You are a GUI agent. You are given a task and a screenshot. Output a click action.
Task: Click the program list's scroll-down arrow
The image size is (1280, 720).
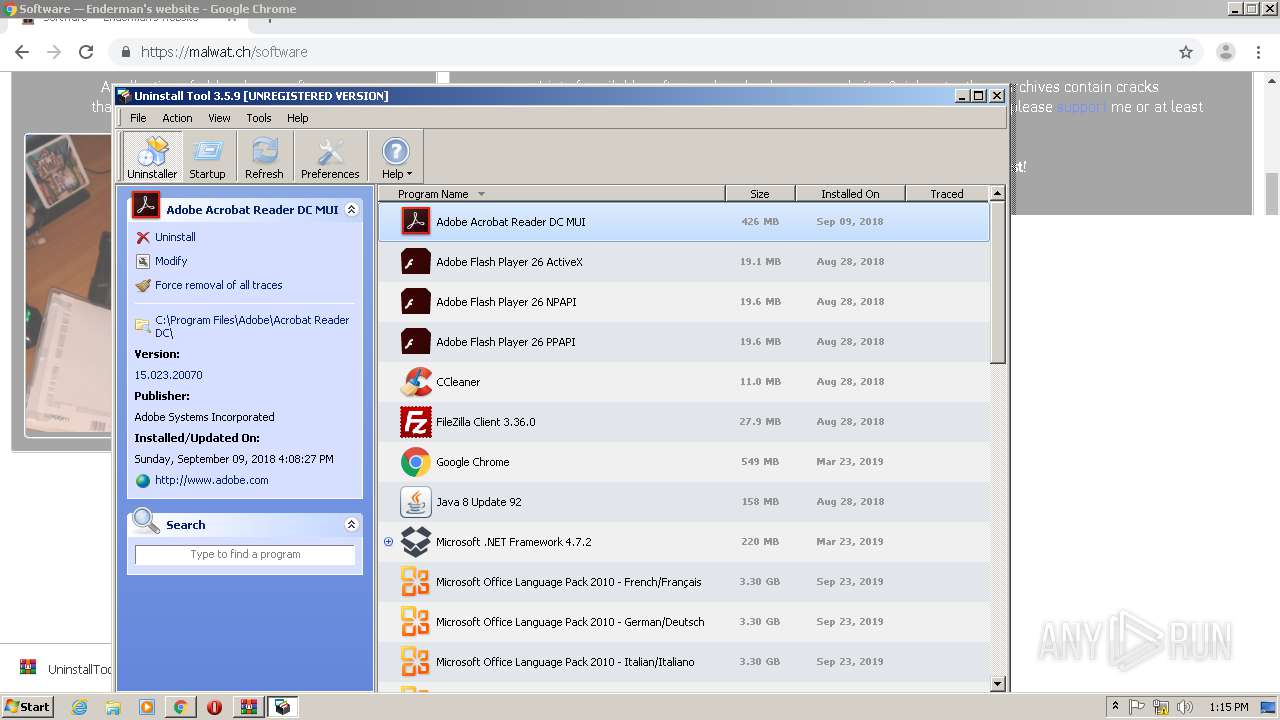(997, 684)
